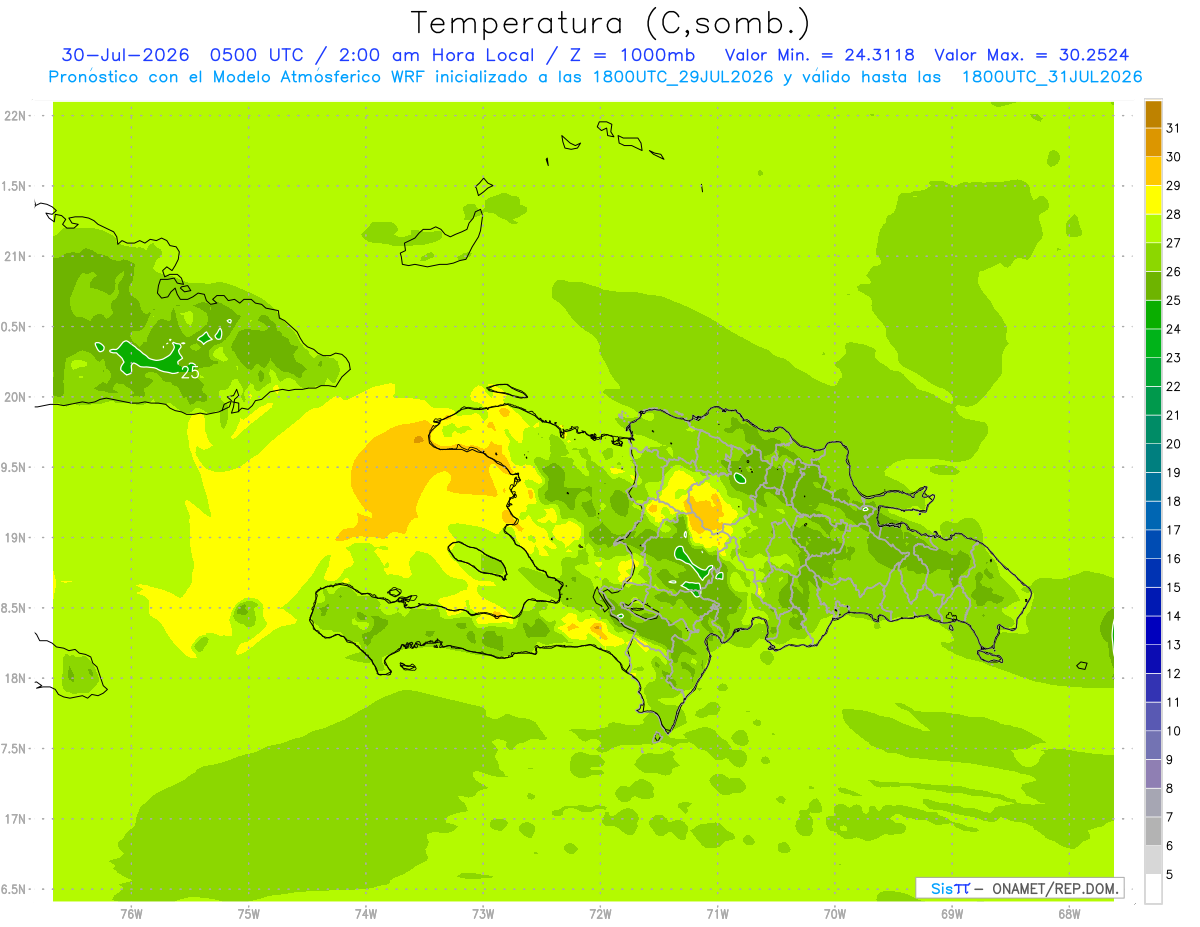Click the "21N" latitude label
Viewport: 1200px width, 927px height.
click(15, 257)
